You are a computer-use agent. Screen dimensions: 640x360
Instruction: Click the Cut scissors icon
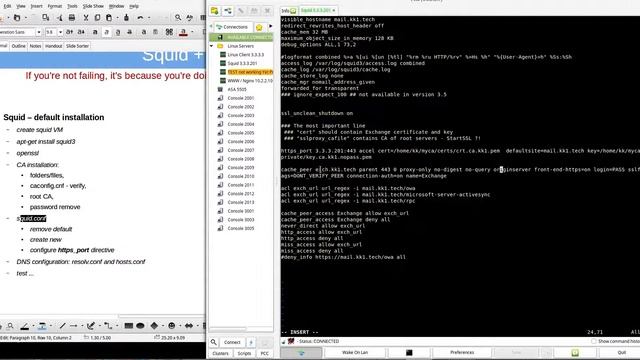86,18
